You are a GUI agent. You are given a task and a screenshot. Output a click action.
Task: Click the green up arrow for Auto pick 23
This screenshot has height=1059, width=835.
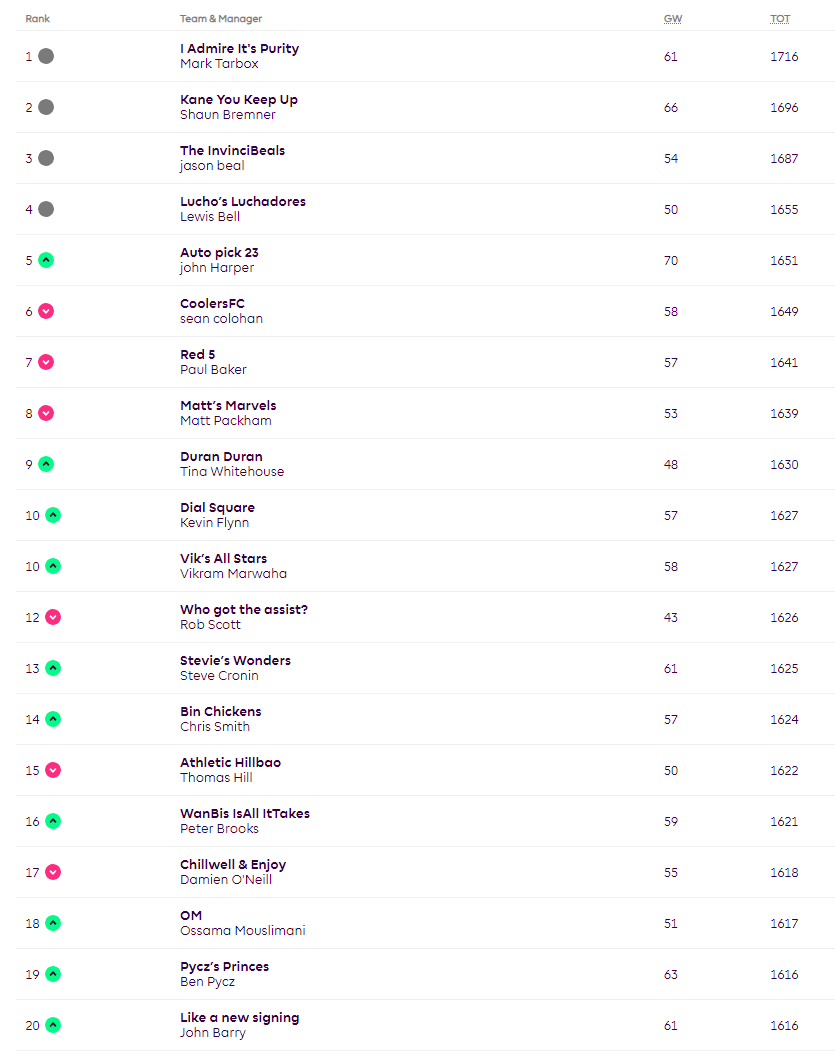[x=46, y=260]
